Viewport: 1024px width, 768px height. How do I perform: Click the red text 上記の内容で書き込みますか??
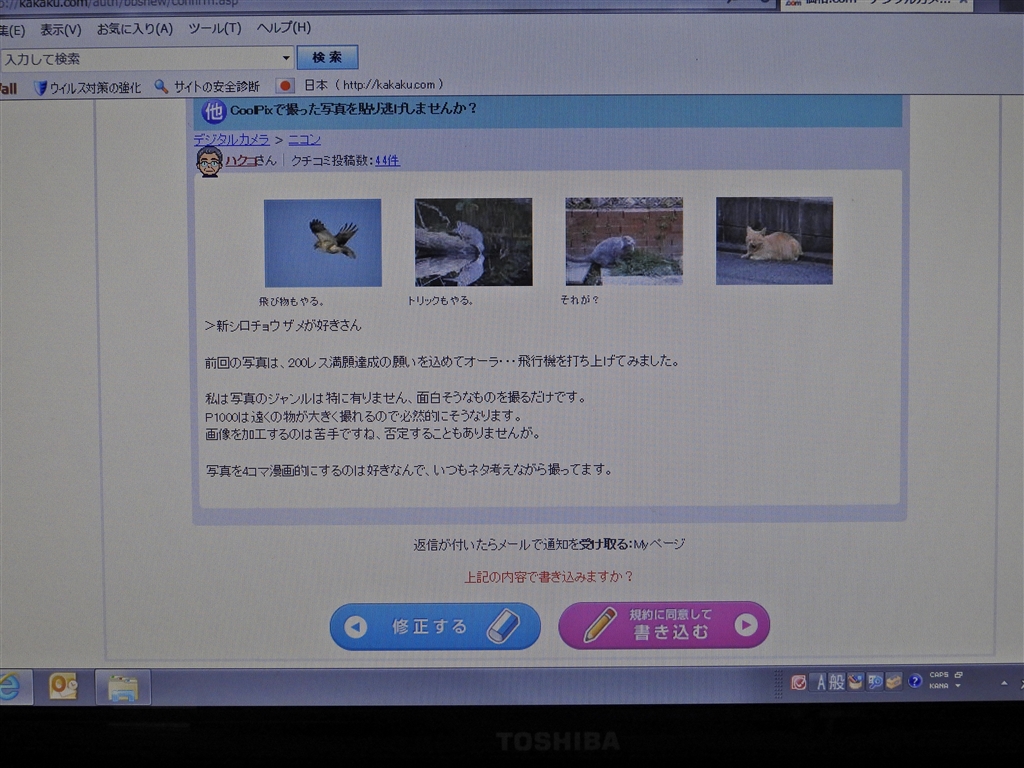[549, 577]
